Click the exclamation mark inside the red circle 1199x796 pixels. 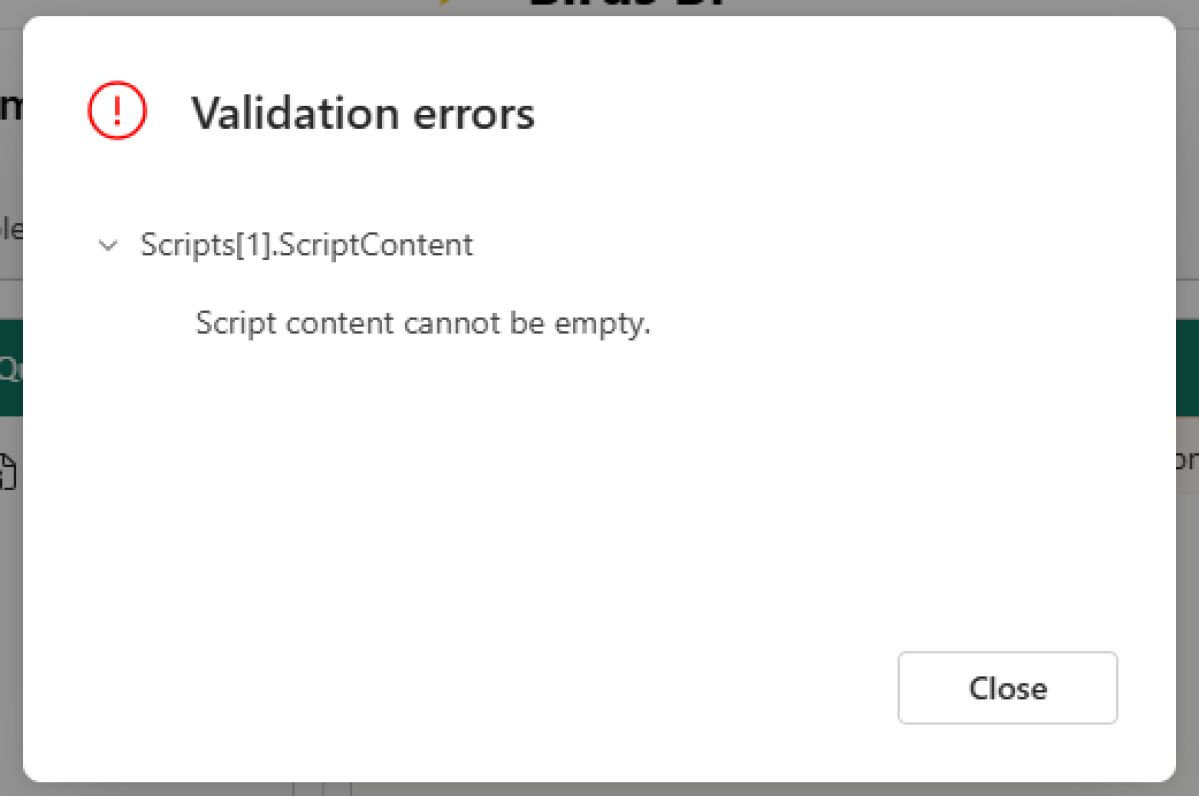point(117,111)
